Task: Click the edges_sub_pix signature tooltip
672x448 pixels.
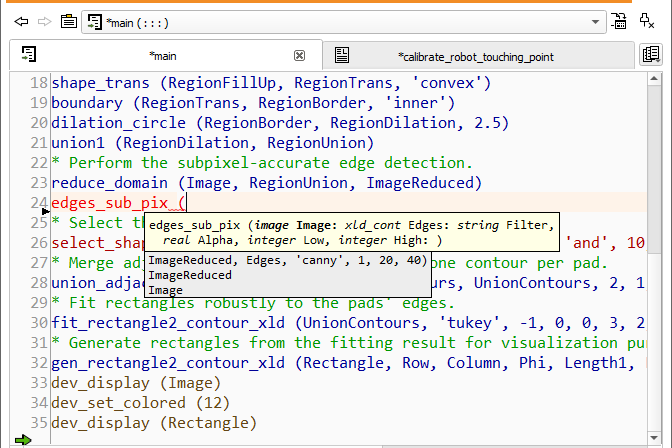Action: pyautogui.click(x=352, y=232)
